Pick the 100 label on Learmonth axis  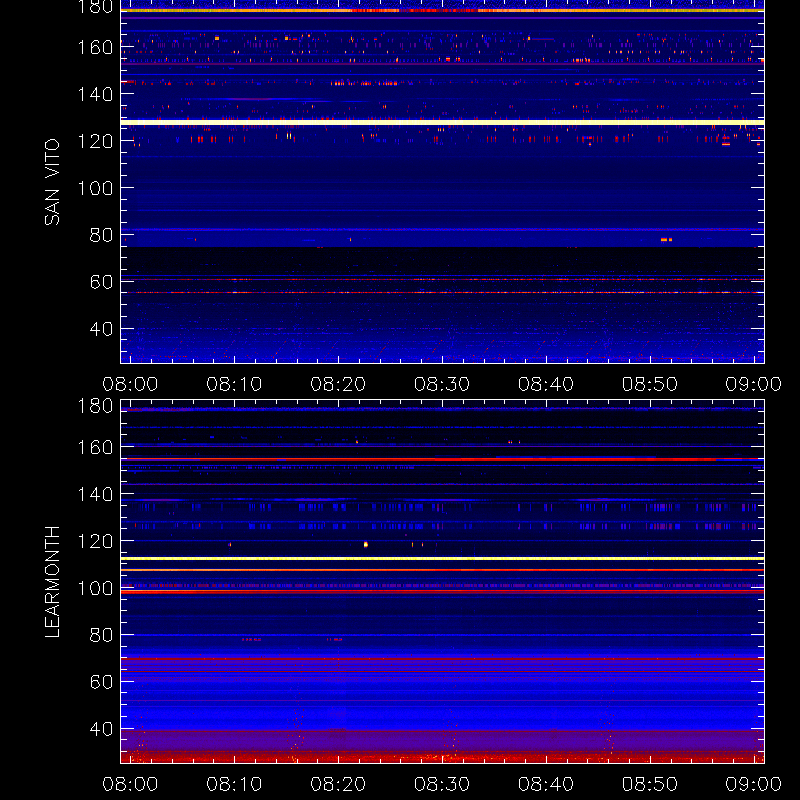click(x=95, y=588)
